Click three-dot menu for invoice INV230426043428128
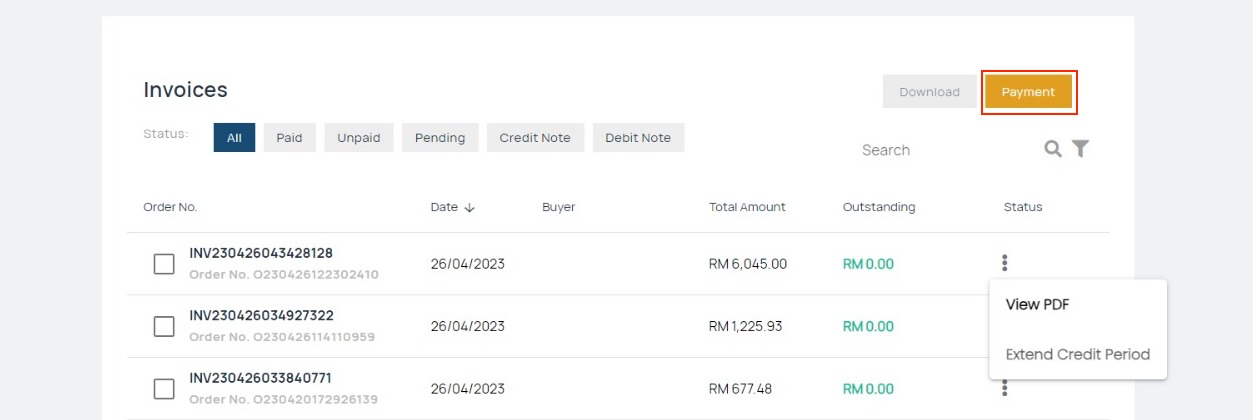 1004,263
